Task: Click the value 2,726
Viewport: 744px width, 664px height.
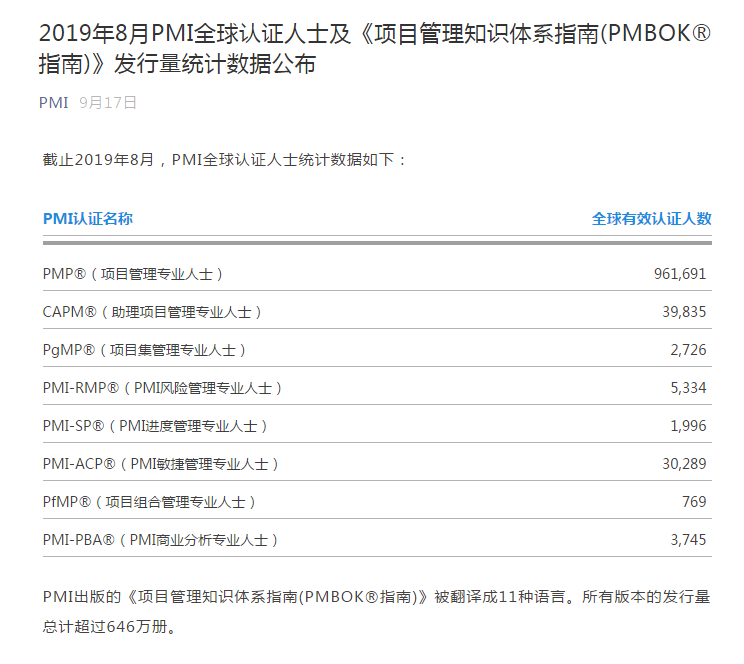Action: click(688, 350)
